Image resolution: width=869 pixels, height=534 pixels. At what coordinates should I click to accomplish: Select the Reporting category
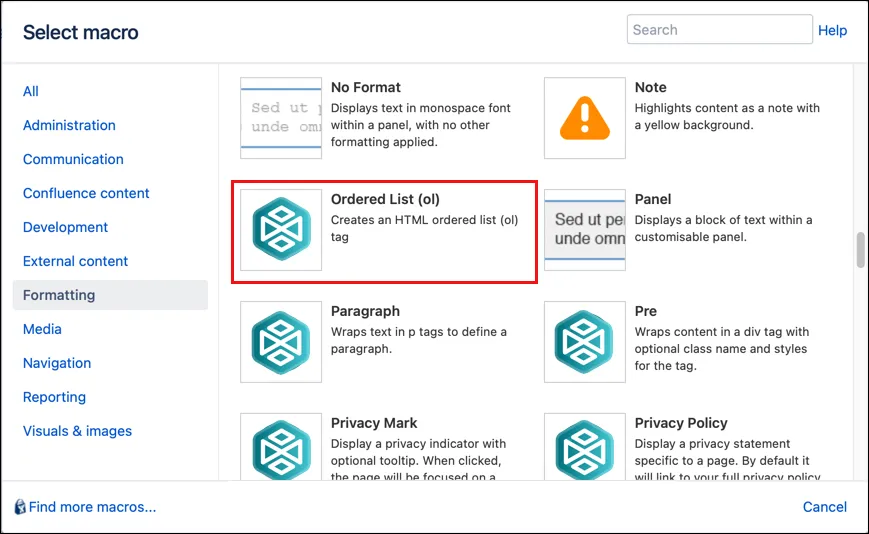(54, 397)
